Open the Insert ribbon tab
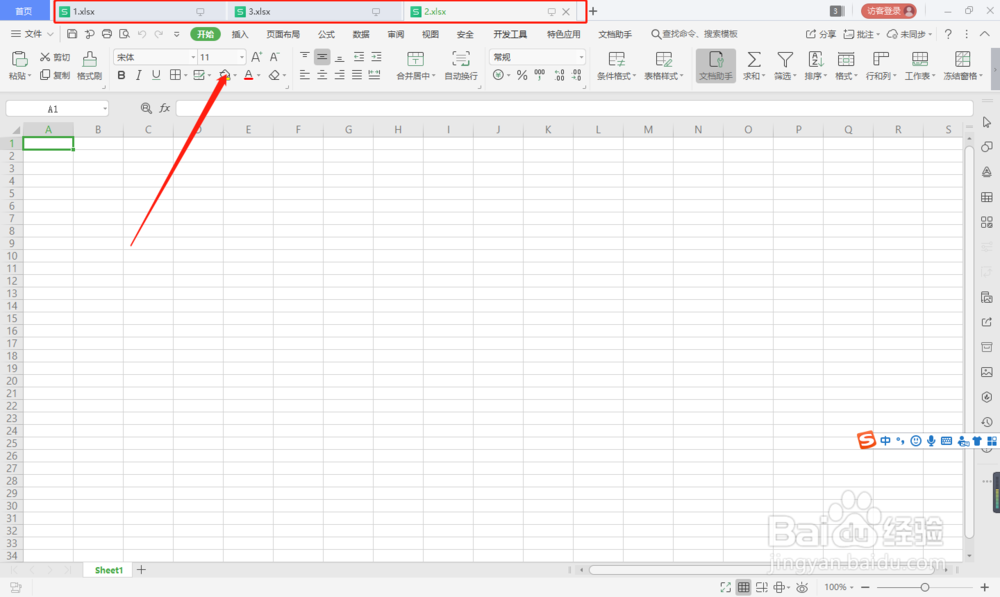 [x=240, y=34]
